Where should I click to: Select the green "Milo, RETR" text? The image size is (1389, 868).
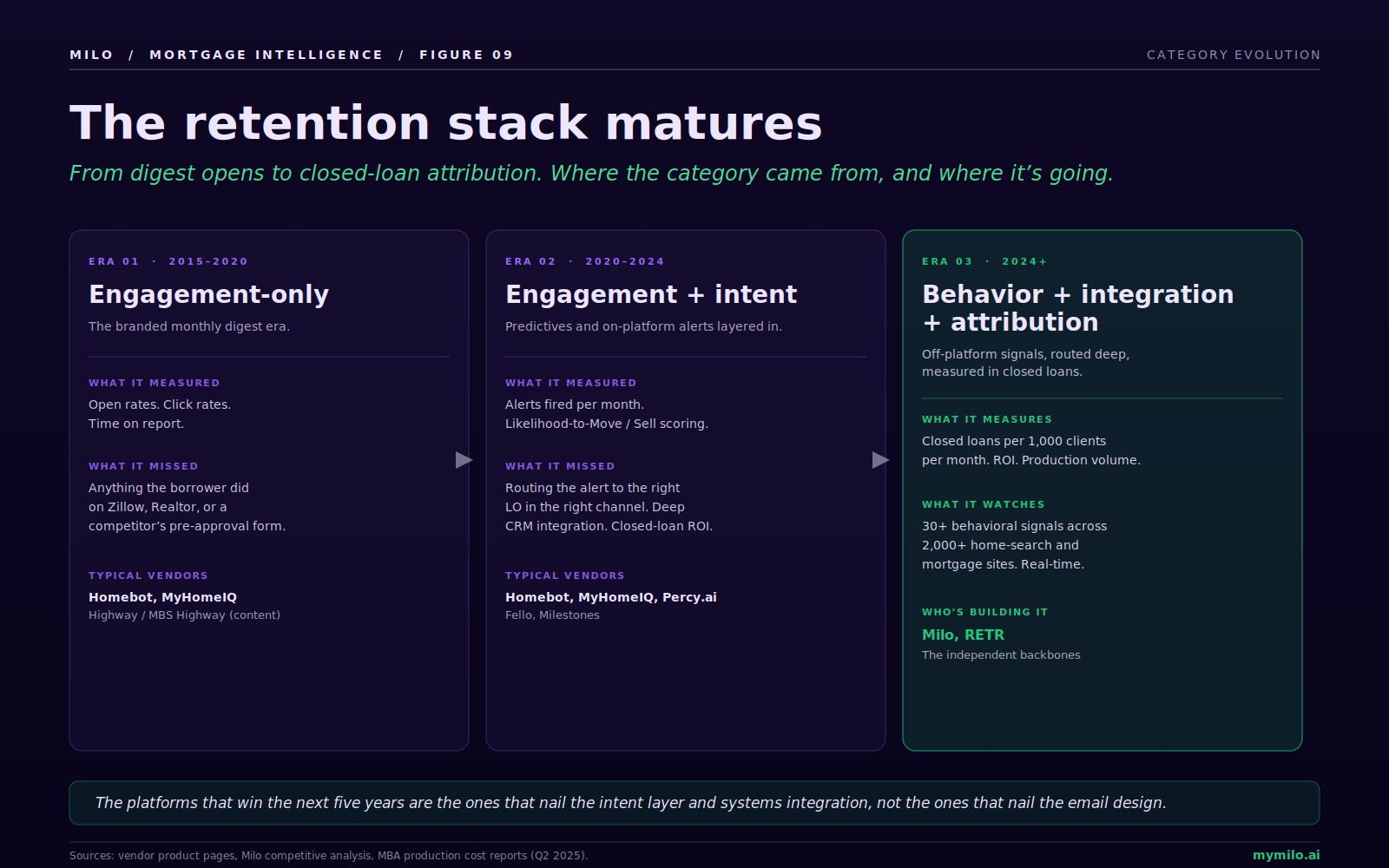pos(963,635)
